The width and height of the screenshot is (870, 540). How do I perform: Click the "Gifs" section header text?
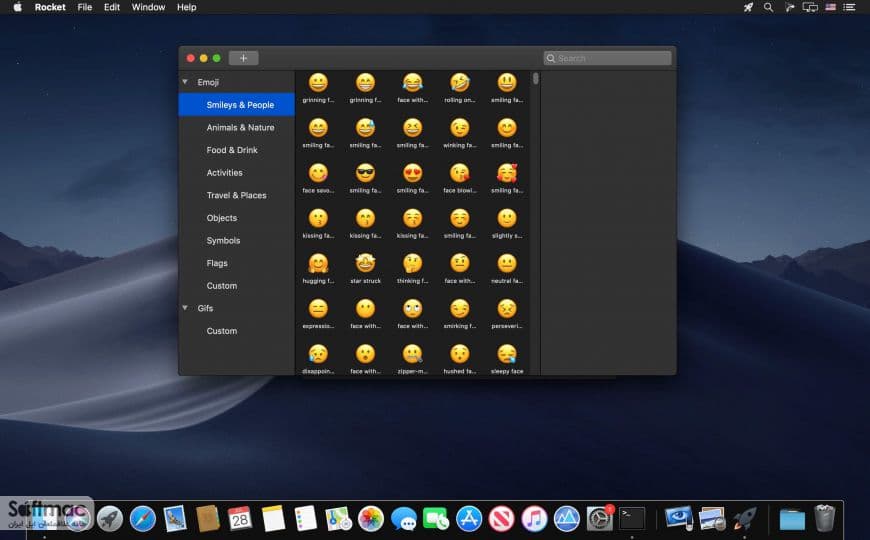click(x=205, y=308)
